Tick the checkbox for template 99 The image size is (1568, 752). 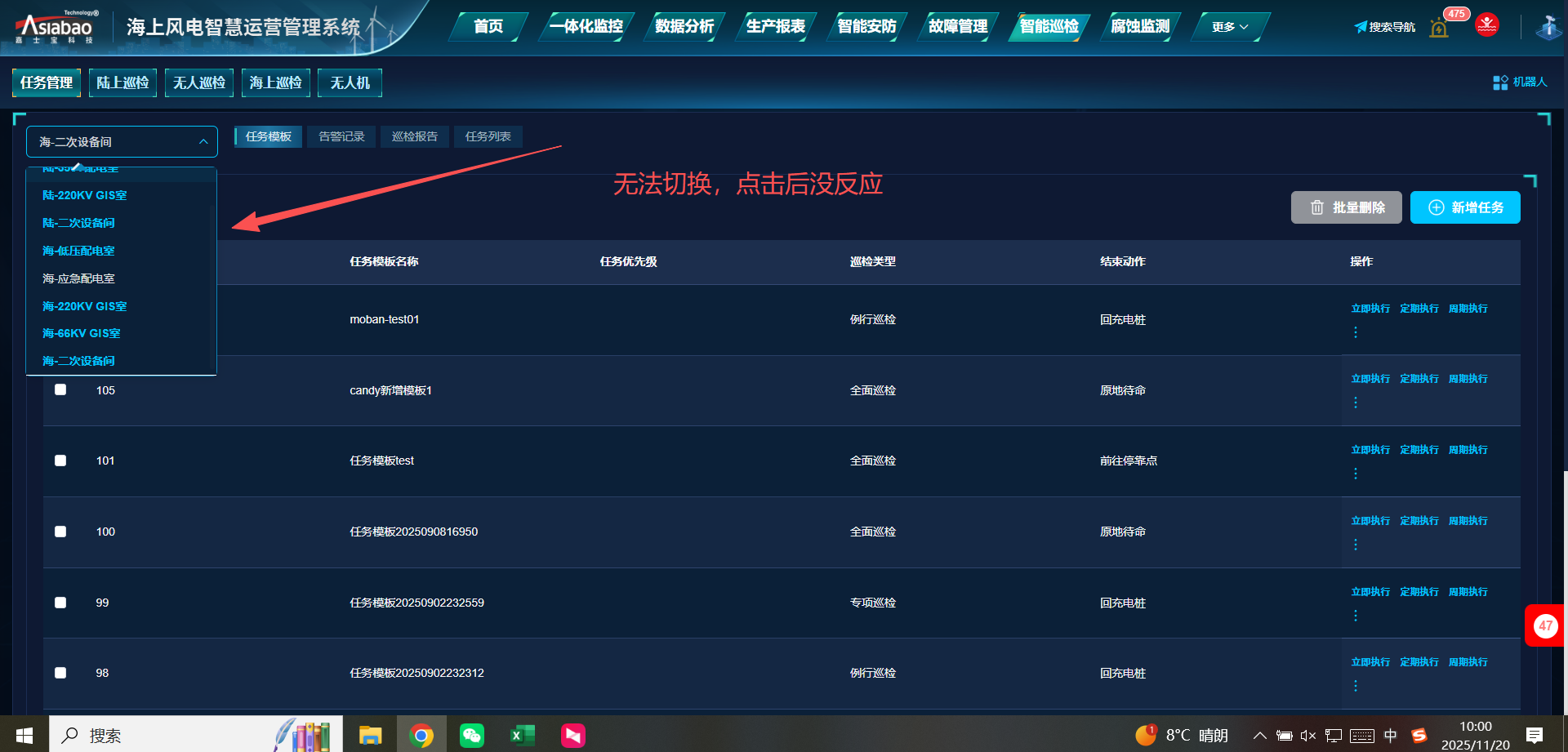click(60, 603)
